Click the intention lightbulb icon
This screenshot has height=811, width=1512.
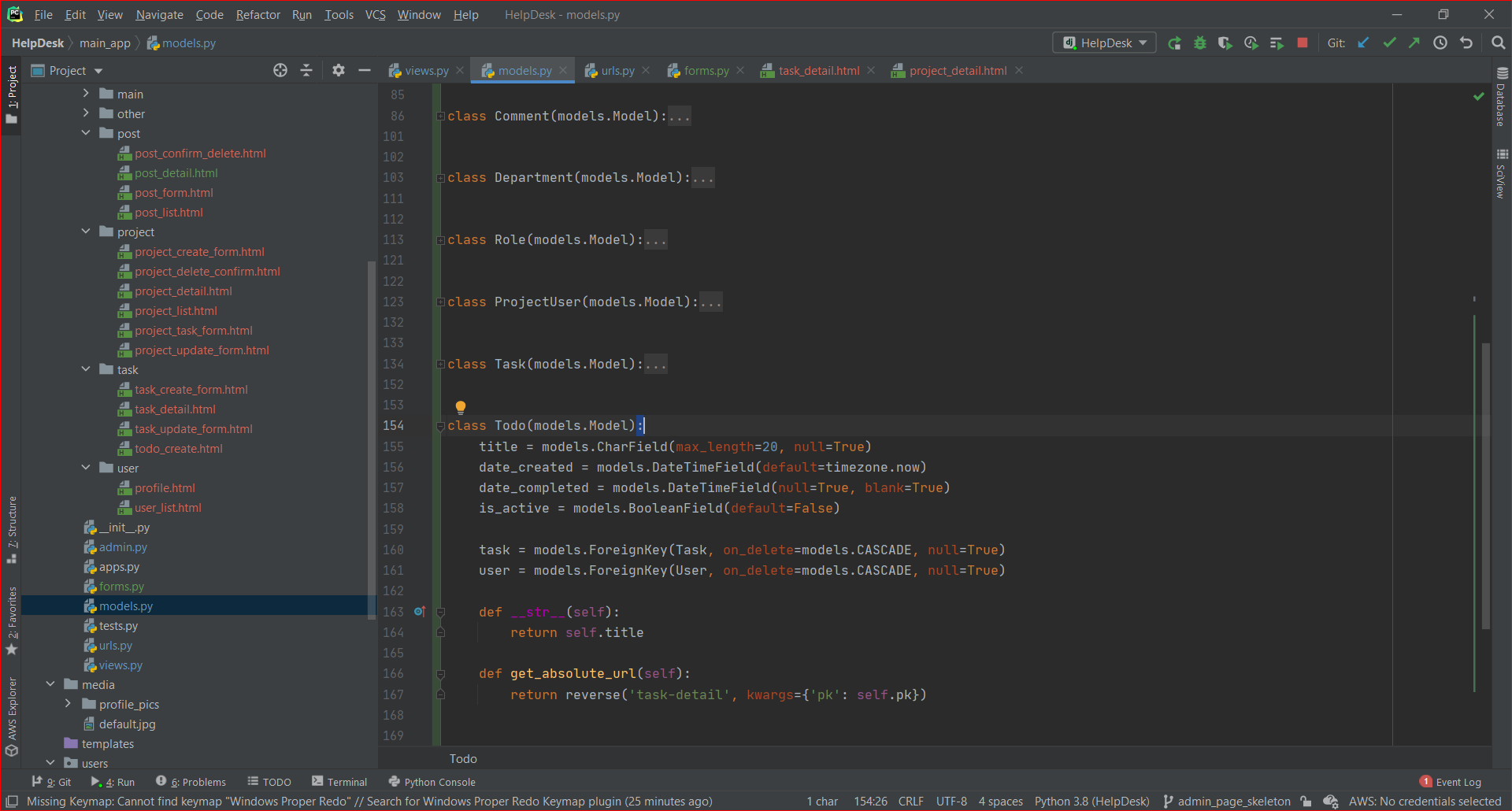pos(461,407)
